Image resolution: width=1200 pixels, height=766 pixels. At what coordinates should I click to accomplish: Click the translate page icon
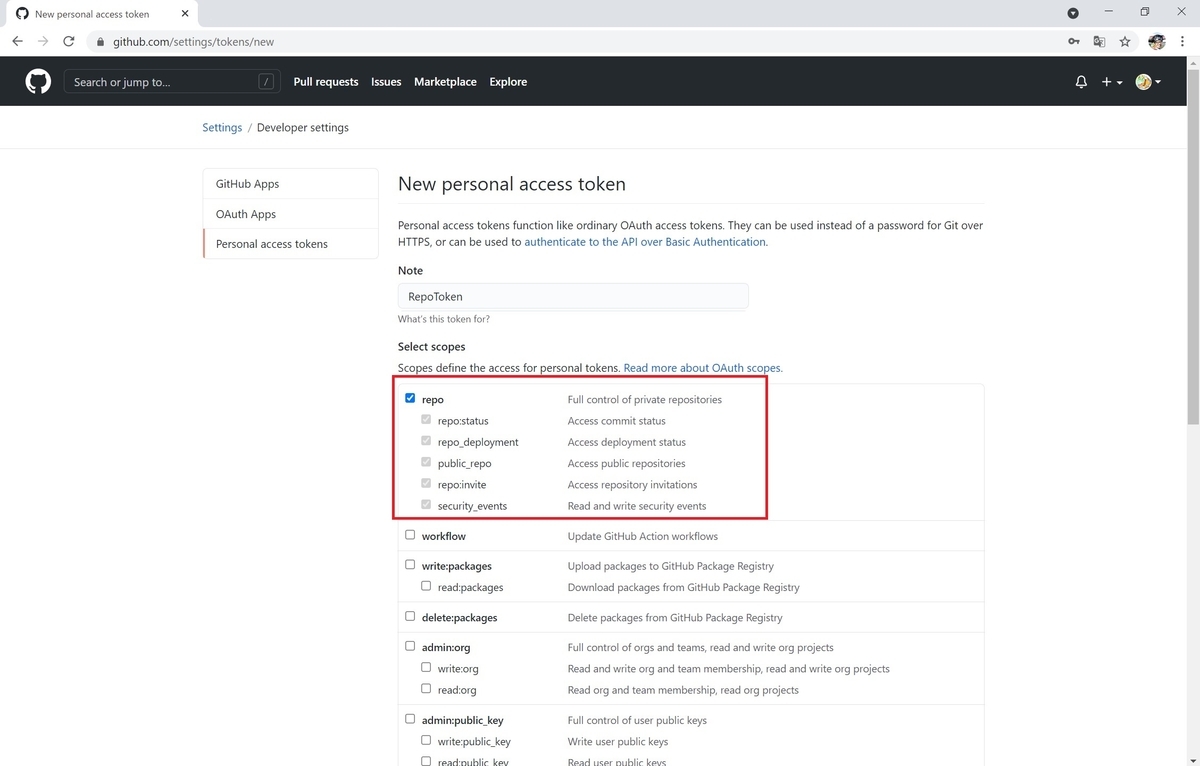click(1099, 42)
